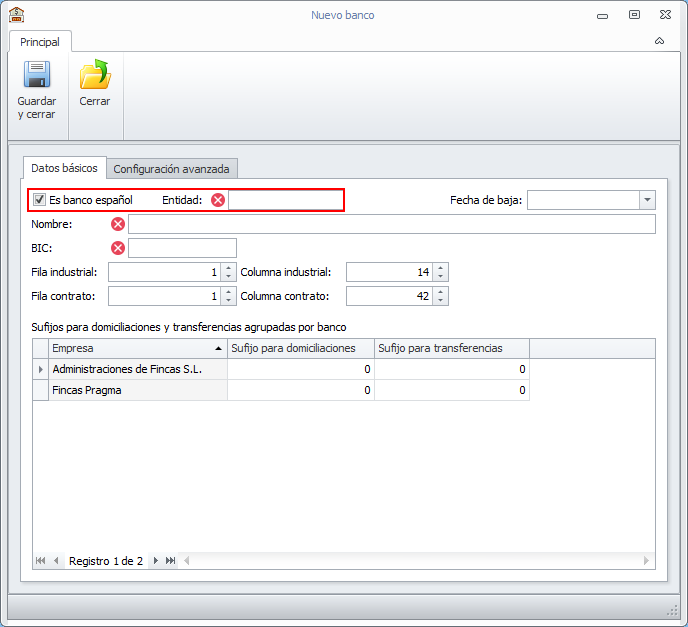688x627 pixels.
Task: Go to previous record in the grid navigator
Action: (x=56, y=560)
